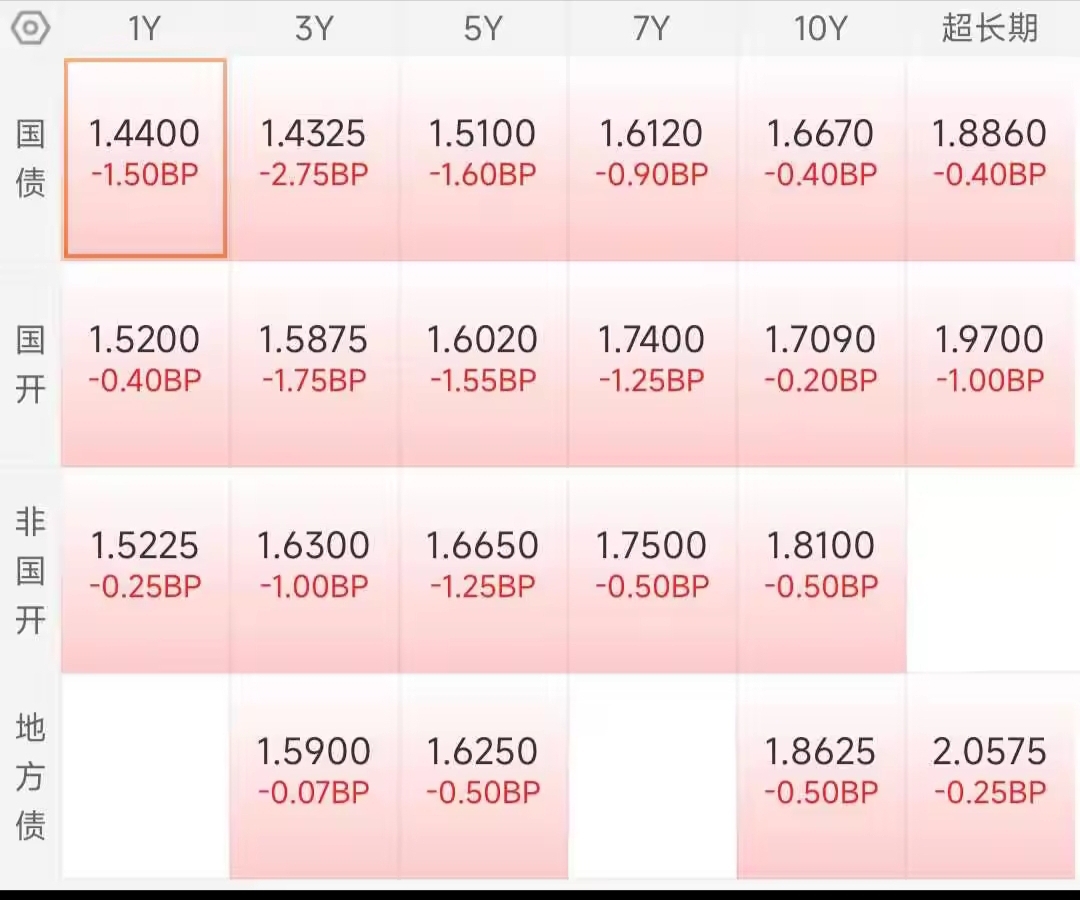Open the 国债 超长期 cell 1.8860
Viewport: 1080px width, 900px height.
(990, 158)
